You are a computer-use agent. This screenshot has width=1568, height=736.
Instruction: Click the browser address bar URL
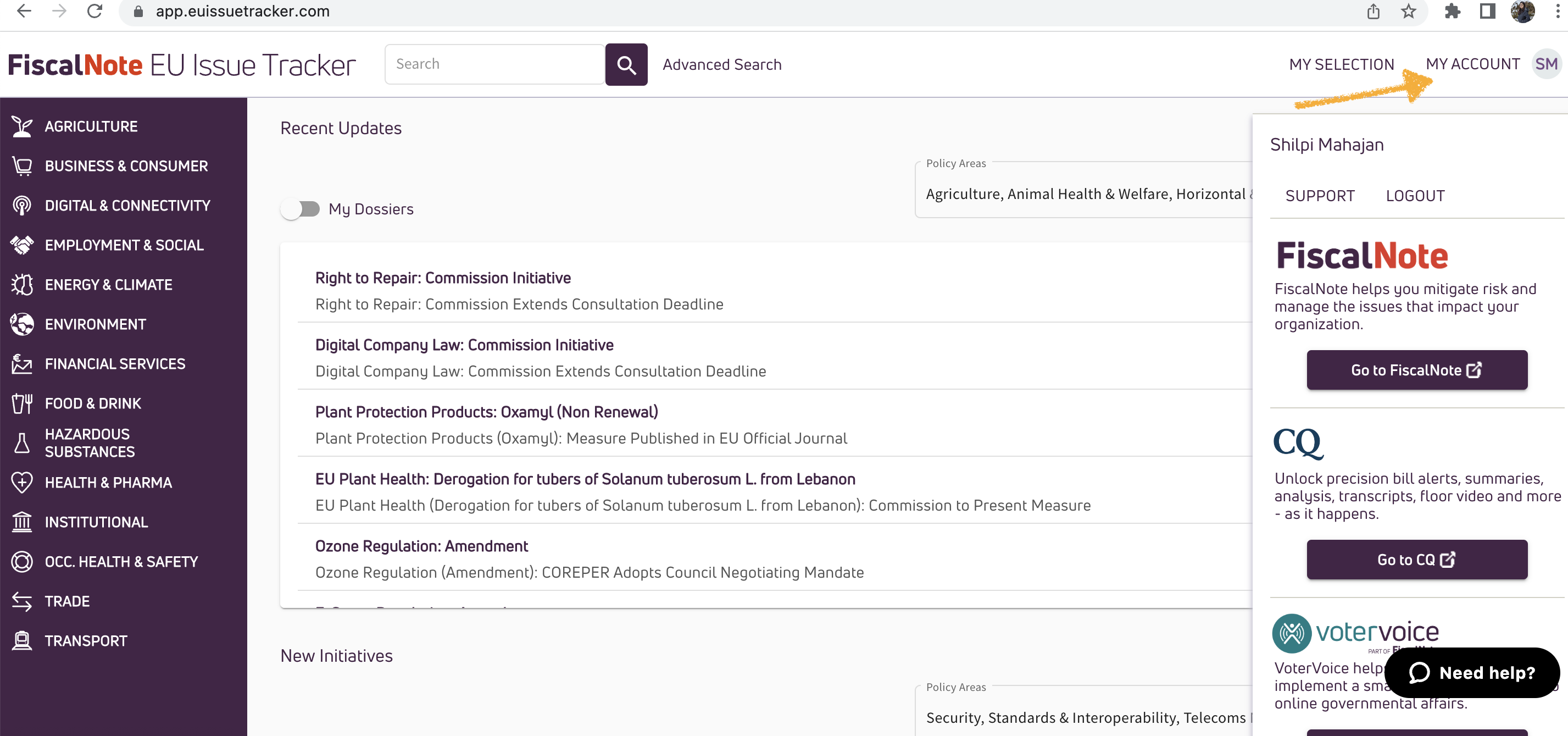pyautogui.click(x=242, y=11)
